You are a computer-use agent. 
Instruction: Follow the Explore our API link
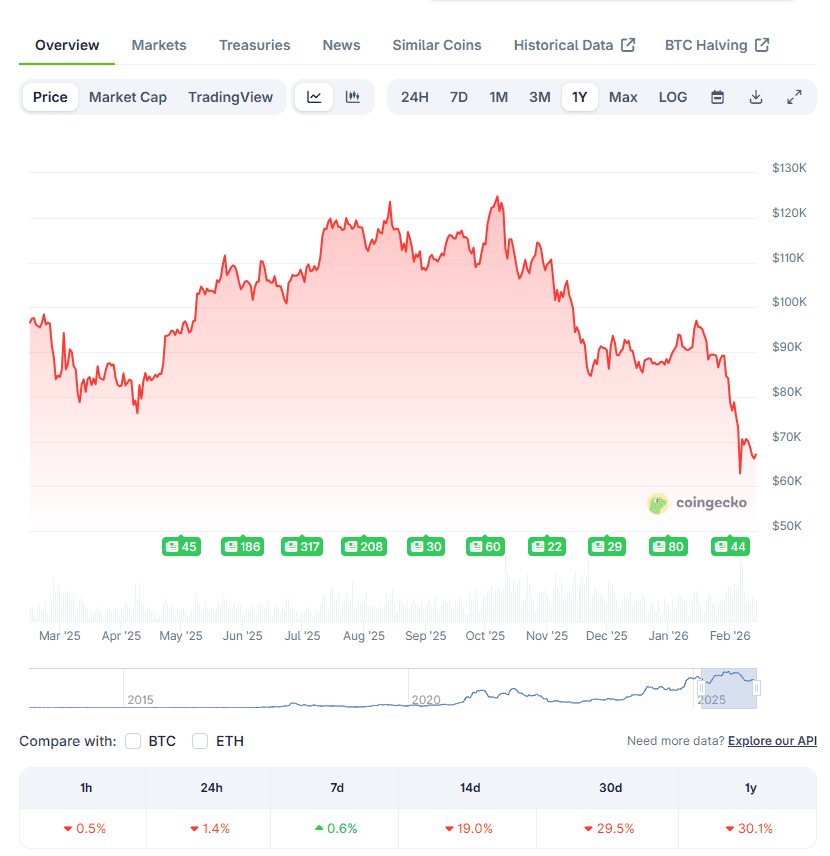[772, 741]
